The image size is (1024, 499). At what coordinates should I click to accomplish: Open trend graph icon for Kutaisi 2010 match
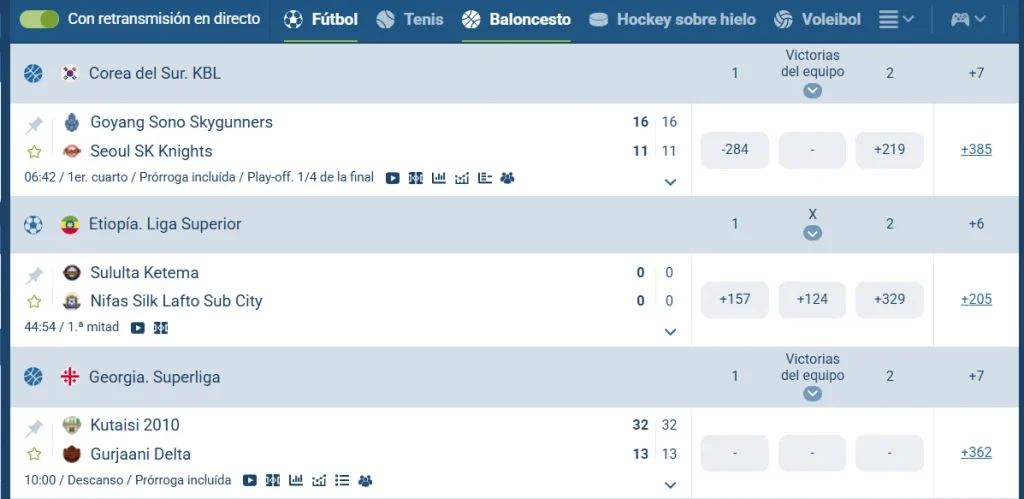coord(319,481)
